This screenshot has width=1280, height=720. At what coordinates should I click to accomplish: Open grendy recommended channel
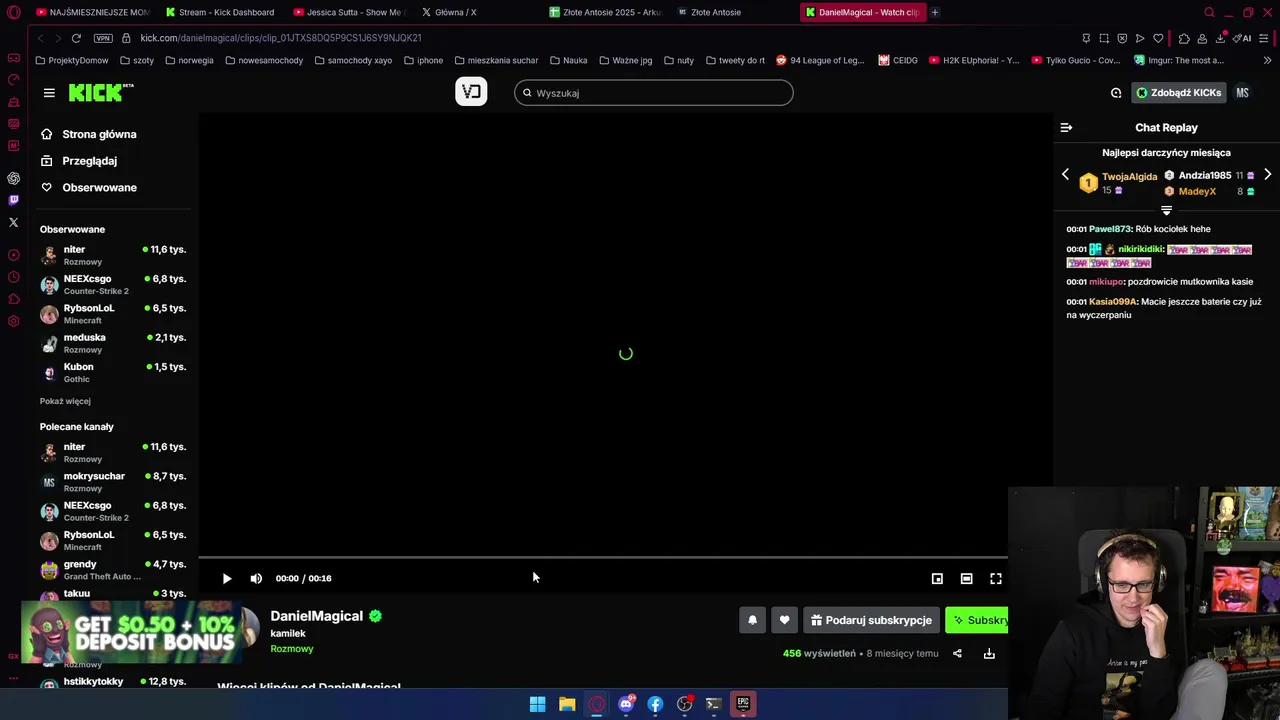coord(112,570)
